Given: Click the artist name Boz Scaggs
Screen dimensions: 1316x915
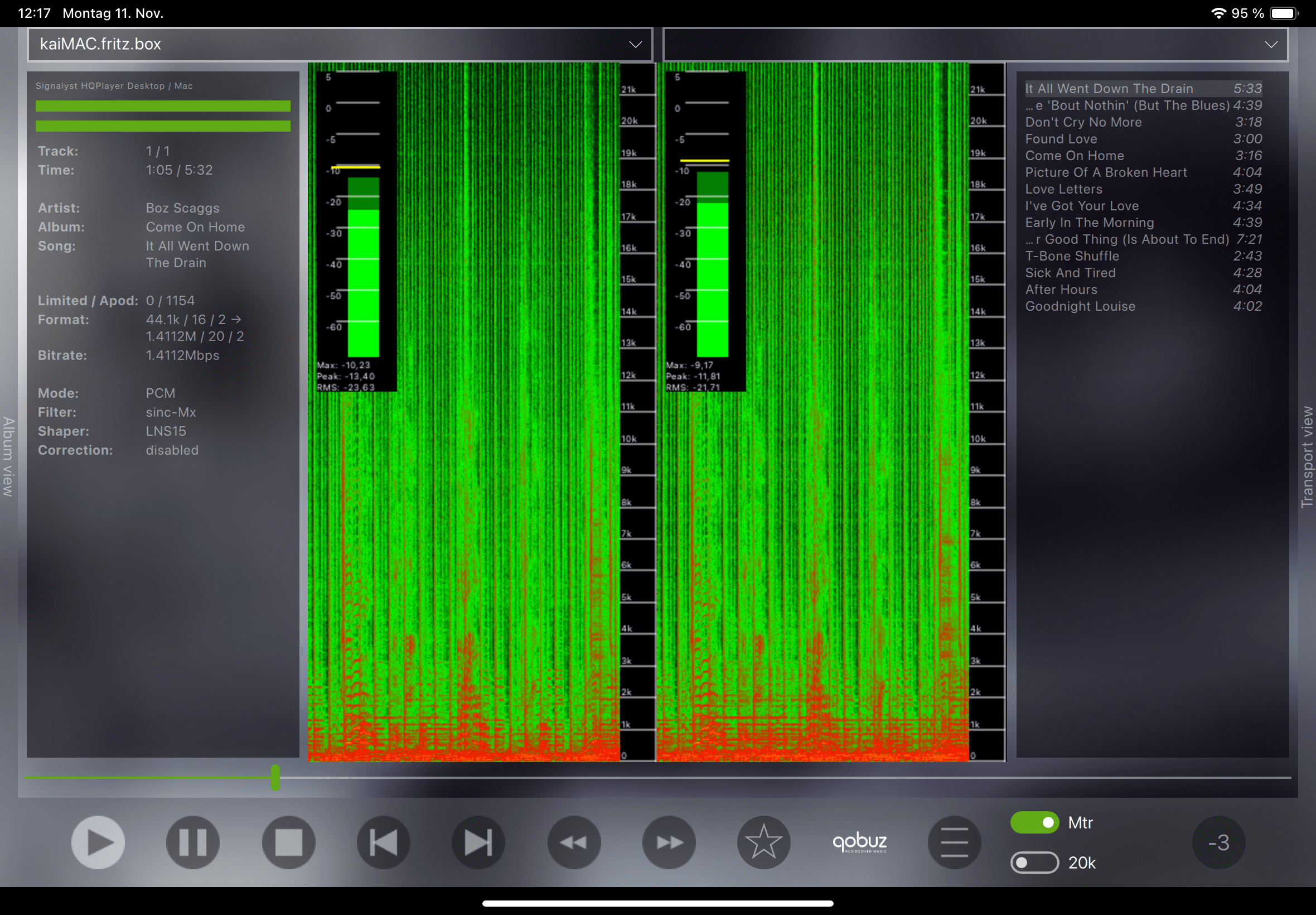Looking at the screenshot, I should [183, 208].
